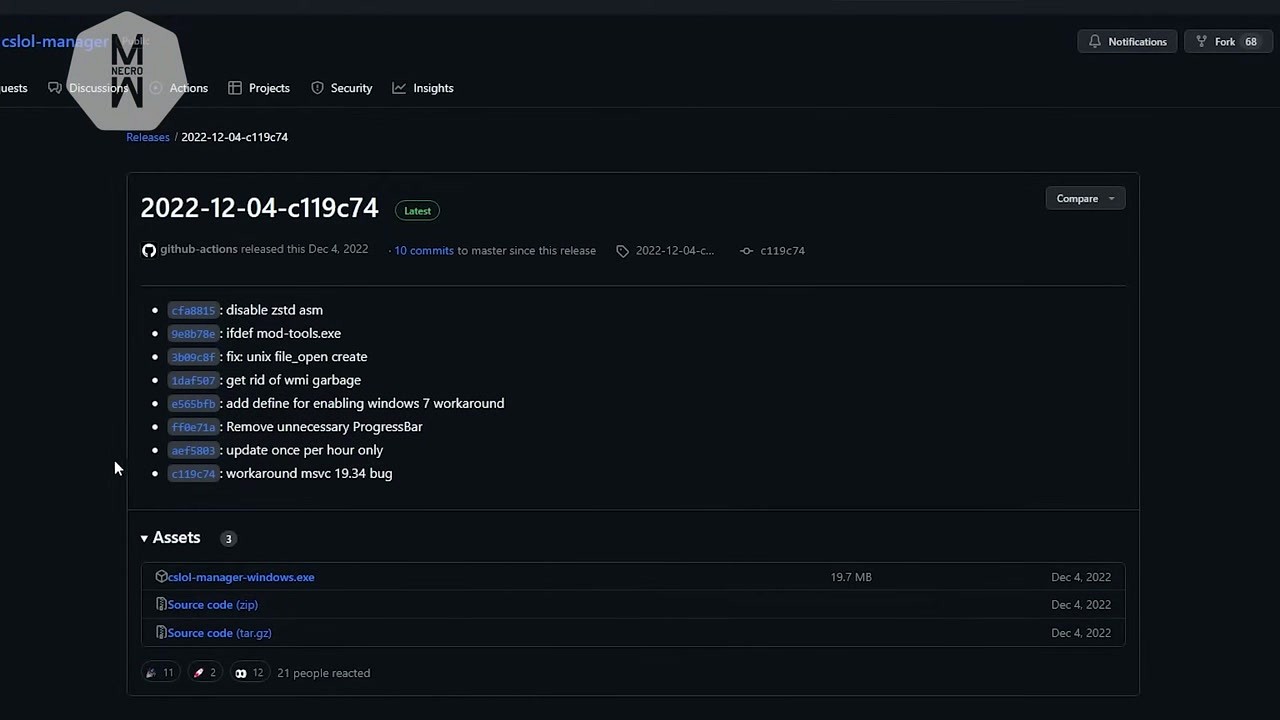Click the 19.7 MB file size
Image resolution: width=1280 pixels, height=720 pixels.
(x=851, y=577)
